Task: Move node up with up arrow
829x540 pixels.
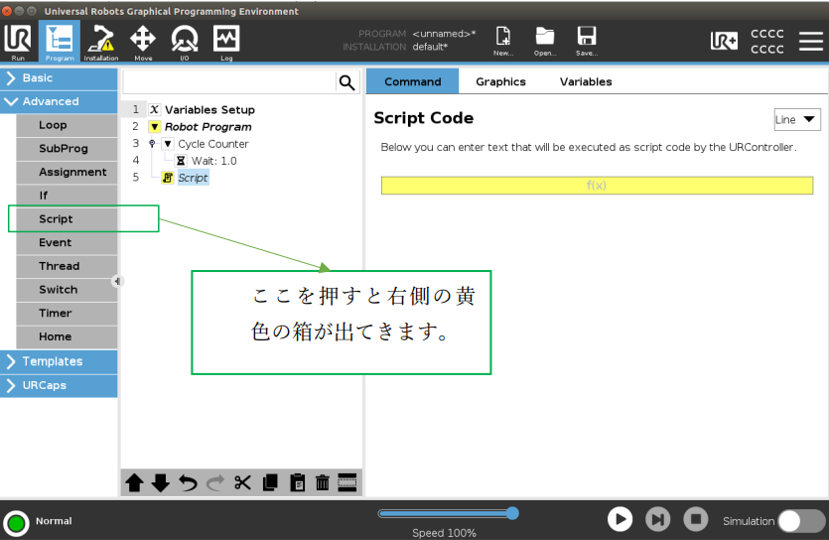Action: coord(134,482)
